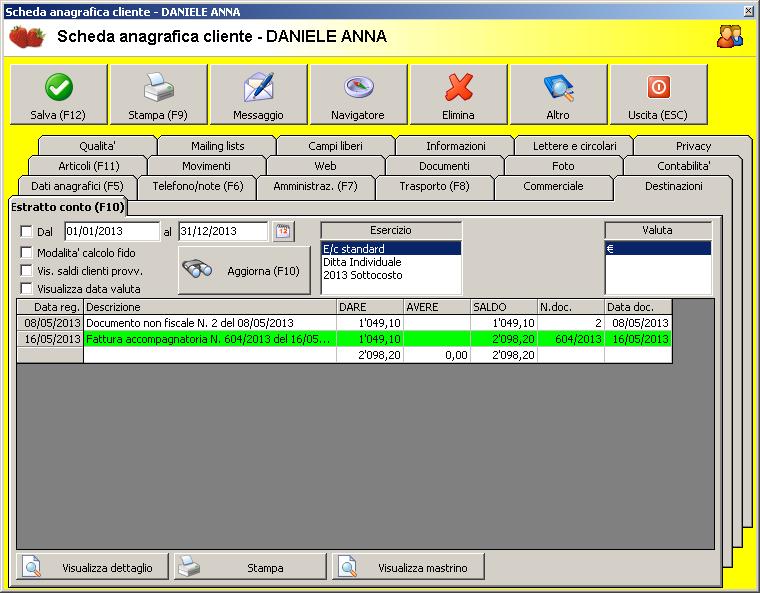Open the calendar date picker icon

pyautogui.click(x=284, y=231)
